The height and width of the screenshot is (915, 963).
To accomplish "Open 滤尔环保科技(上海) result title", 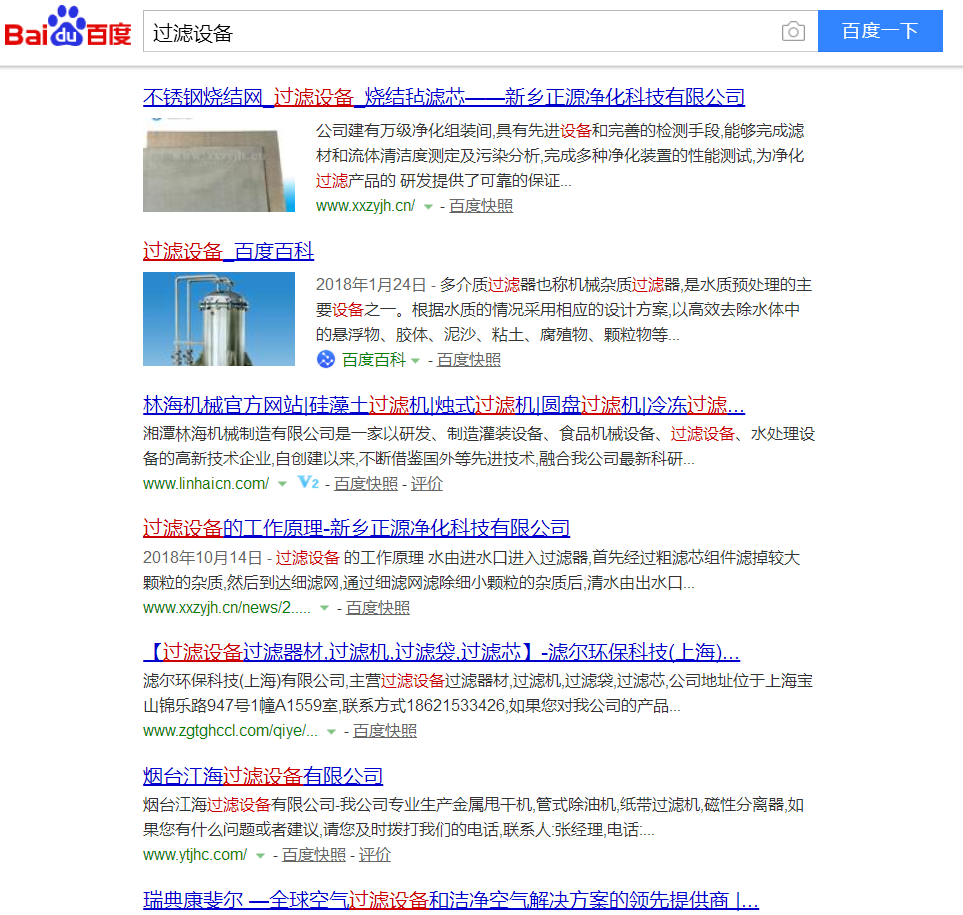I will pyautogui.click(x=441, y=652).
